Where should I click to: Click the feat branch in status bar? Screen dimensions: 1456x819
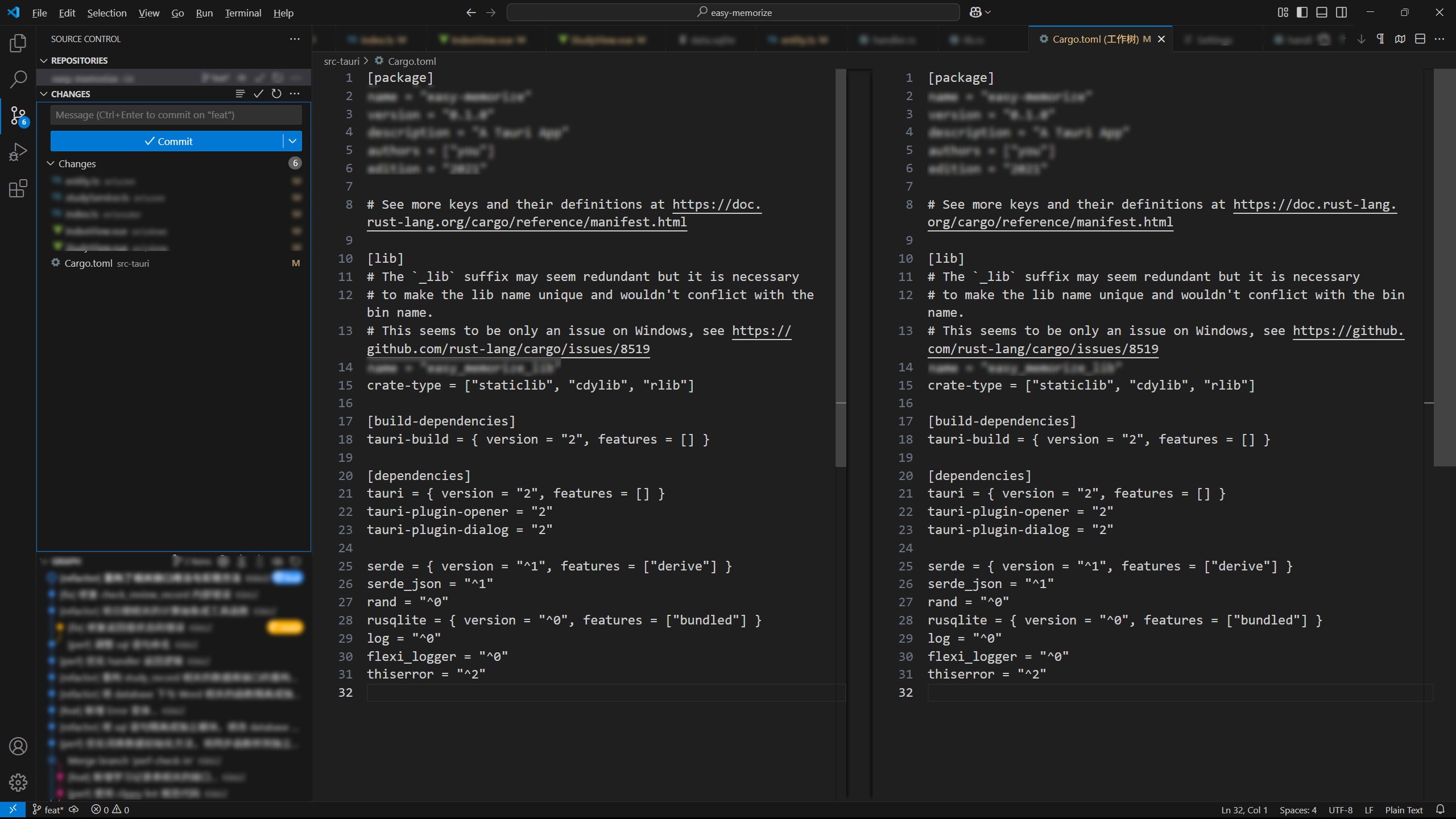click(x=49, y=810)
